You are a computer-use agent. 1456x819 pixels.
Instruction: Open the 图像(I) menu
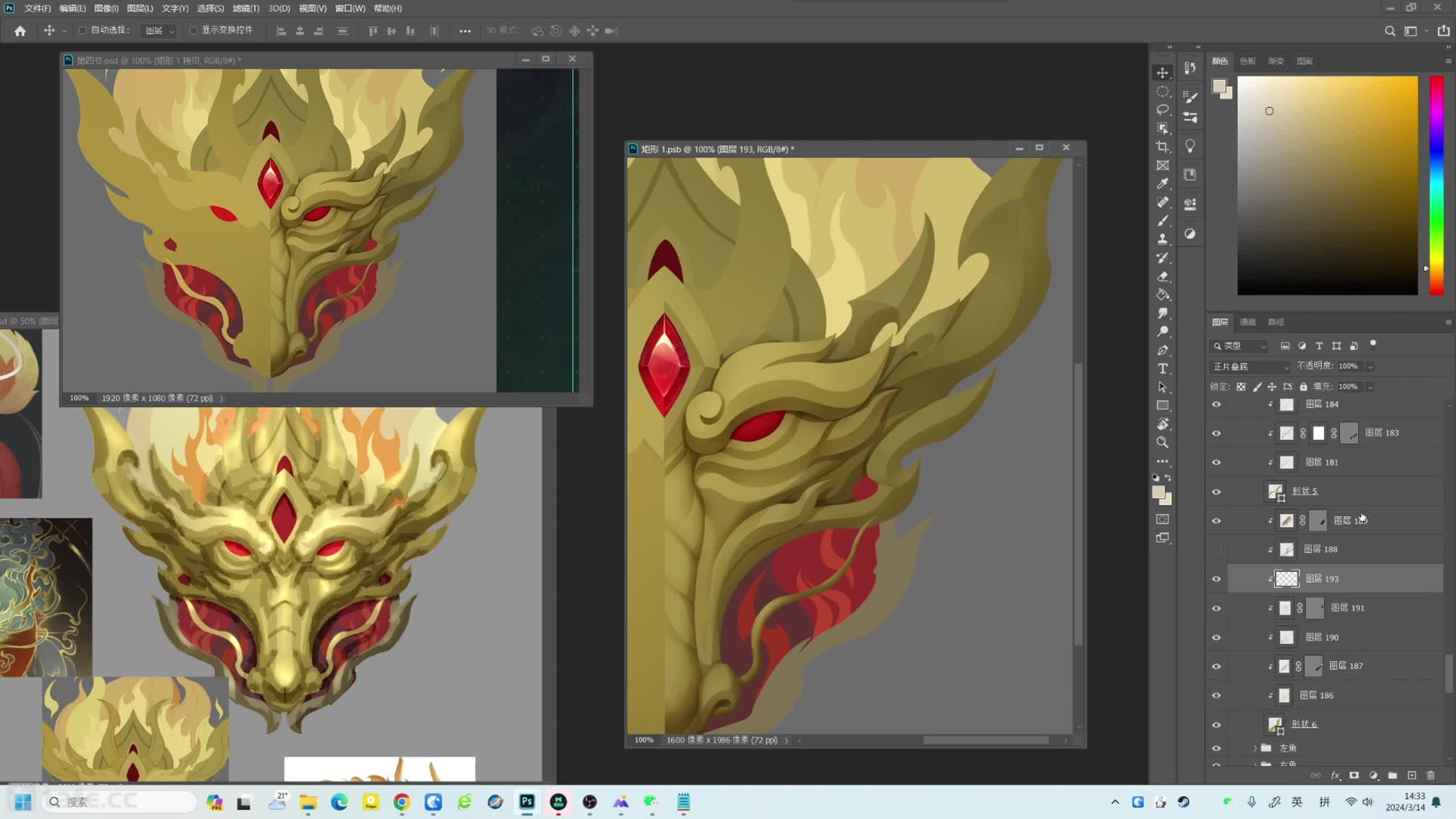pyautogui.click(x=106, y=8)
